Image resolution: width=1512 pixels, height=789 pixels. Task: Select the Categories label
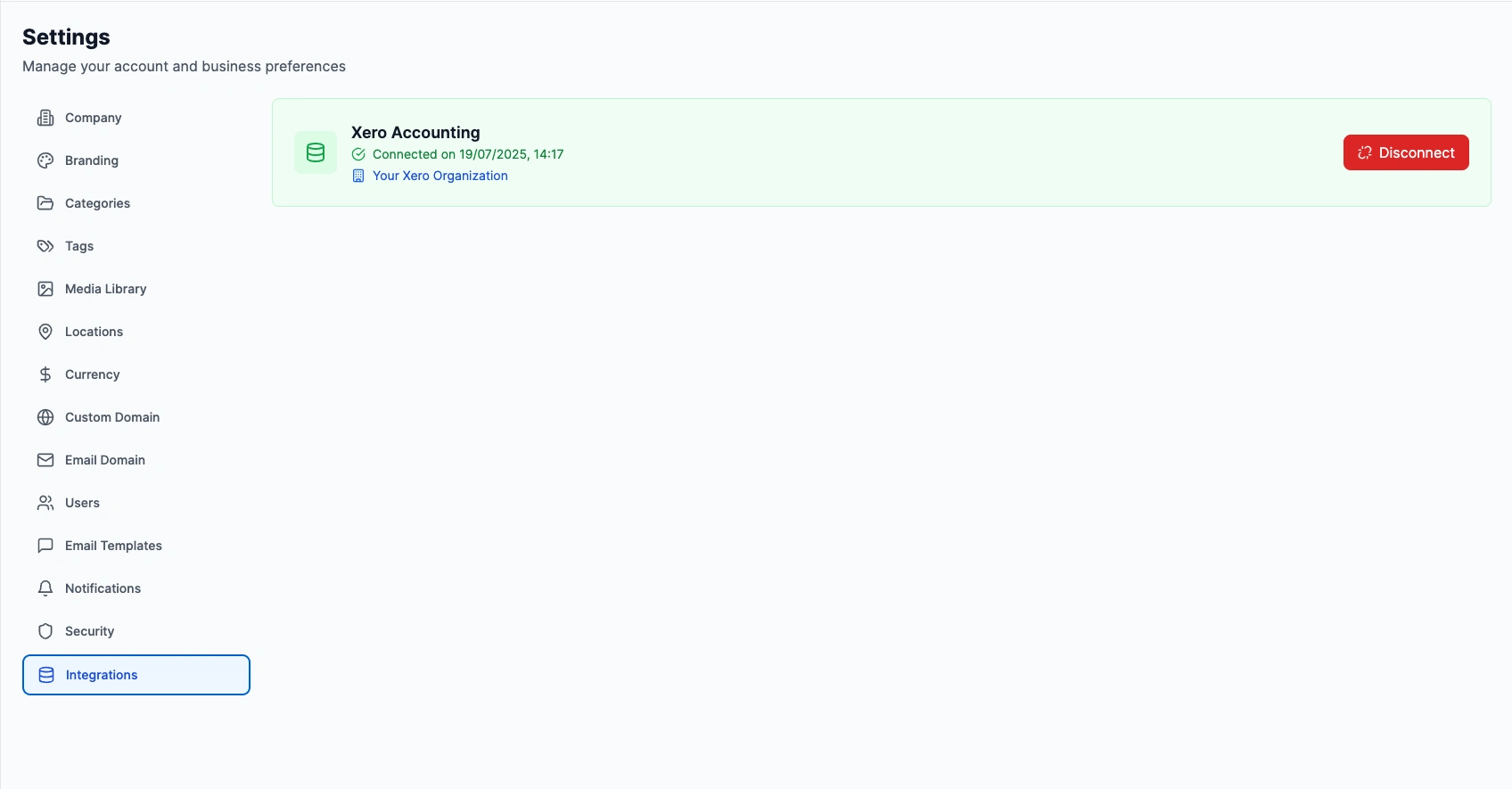tap(97, 203)
